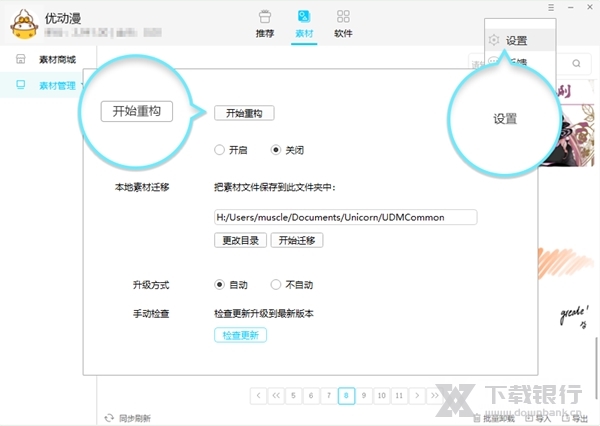The width and height of the screenshot is (600, 426).
Task: Click the user avatar logo
Action: [x=24, y=24]
